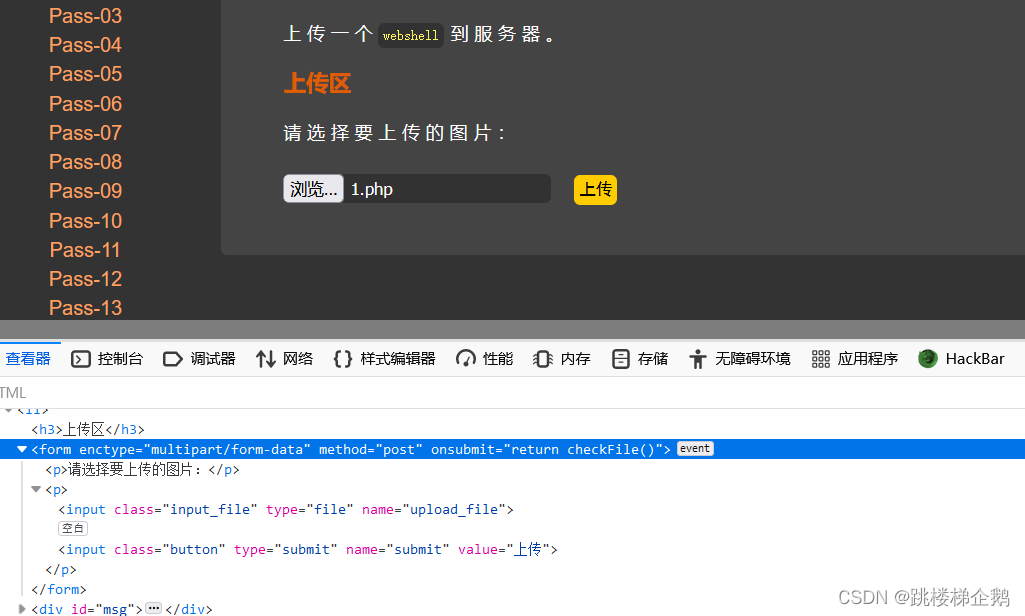Open the Application panel icon

821,359
